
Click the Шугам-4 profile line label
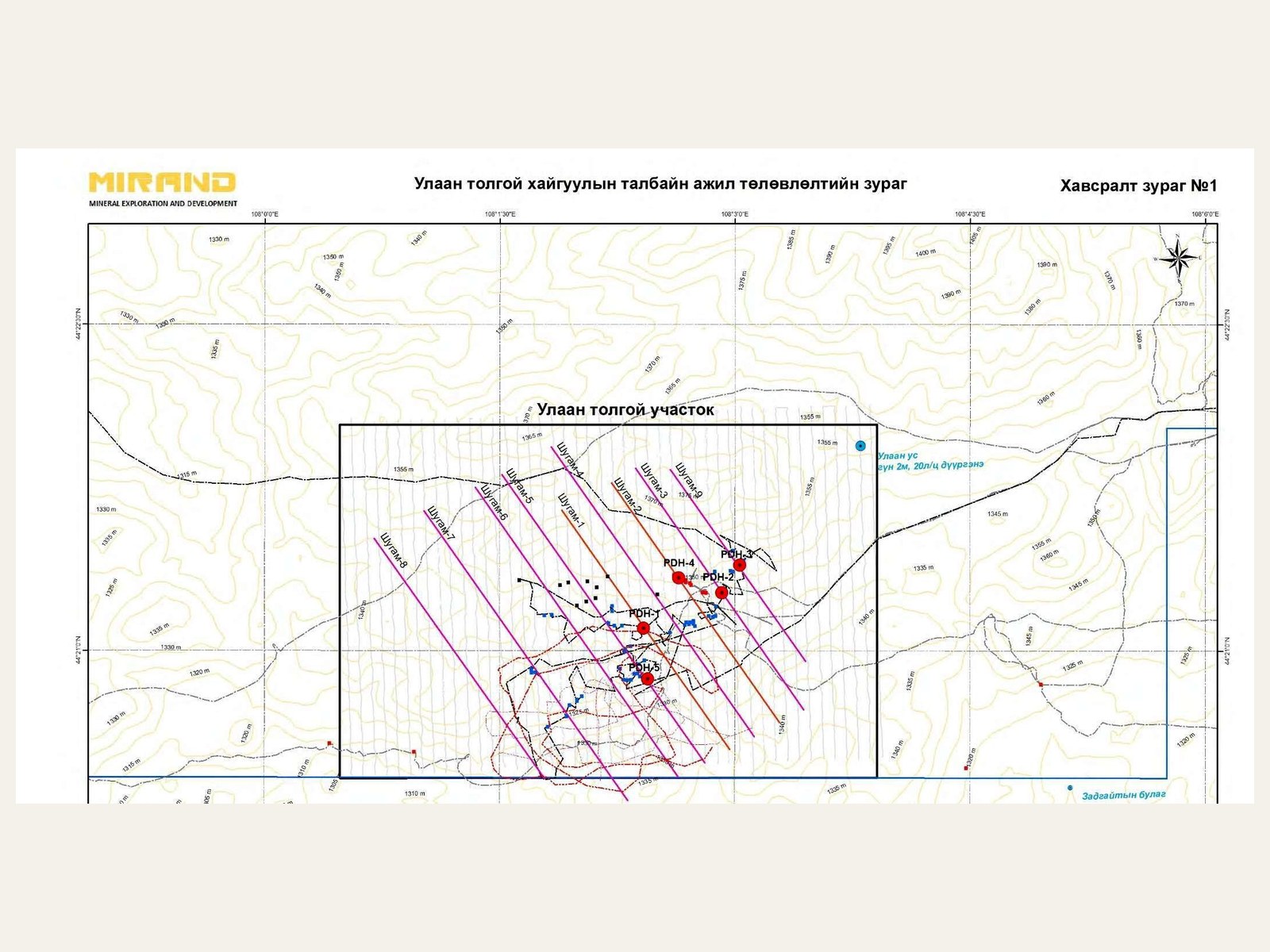point(571,460)
